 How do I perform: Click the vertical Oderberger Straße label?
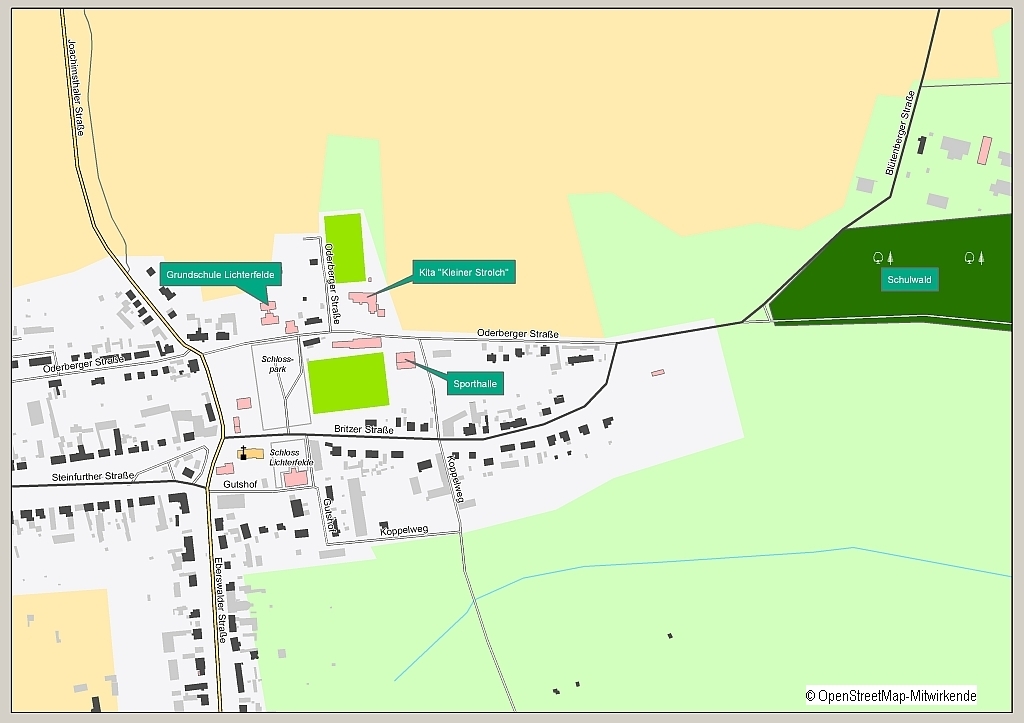(332, 283)
